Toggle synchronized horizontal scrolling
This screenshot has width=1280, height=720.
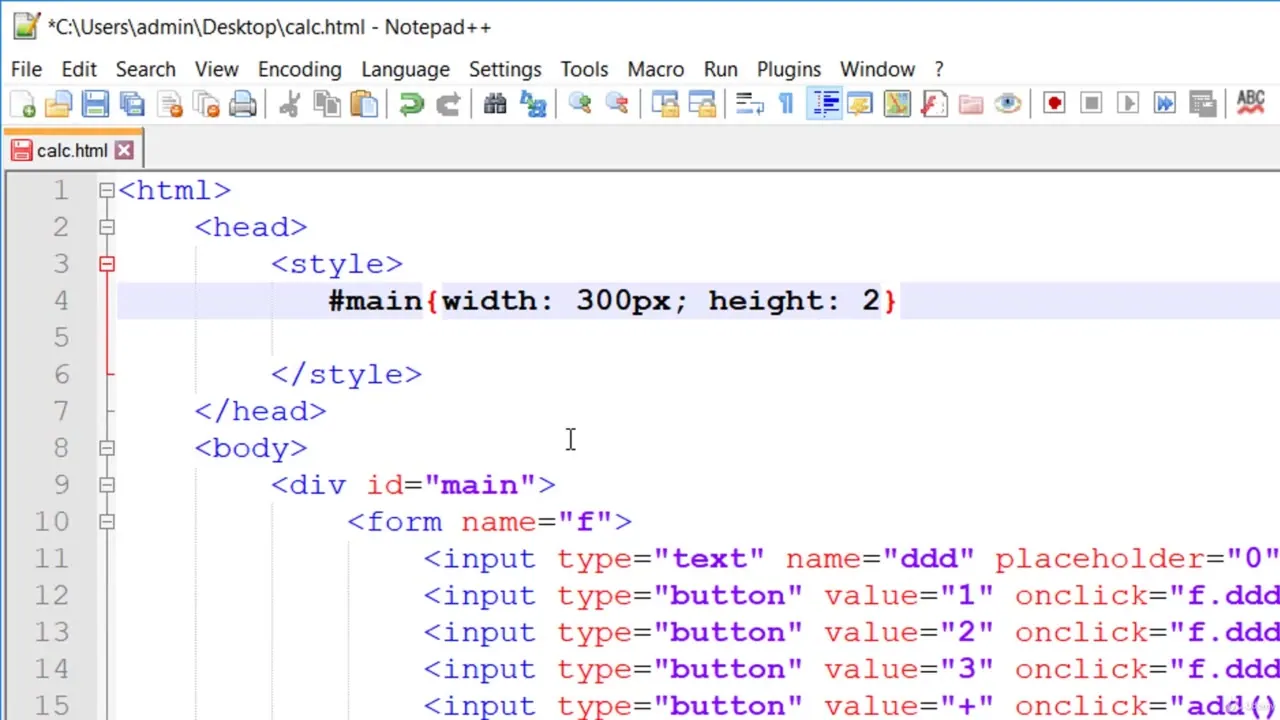[x=702, y=103]
